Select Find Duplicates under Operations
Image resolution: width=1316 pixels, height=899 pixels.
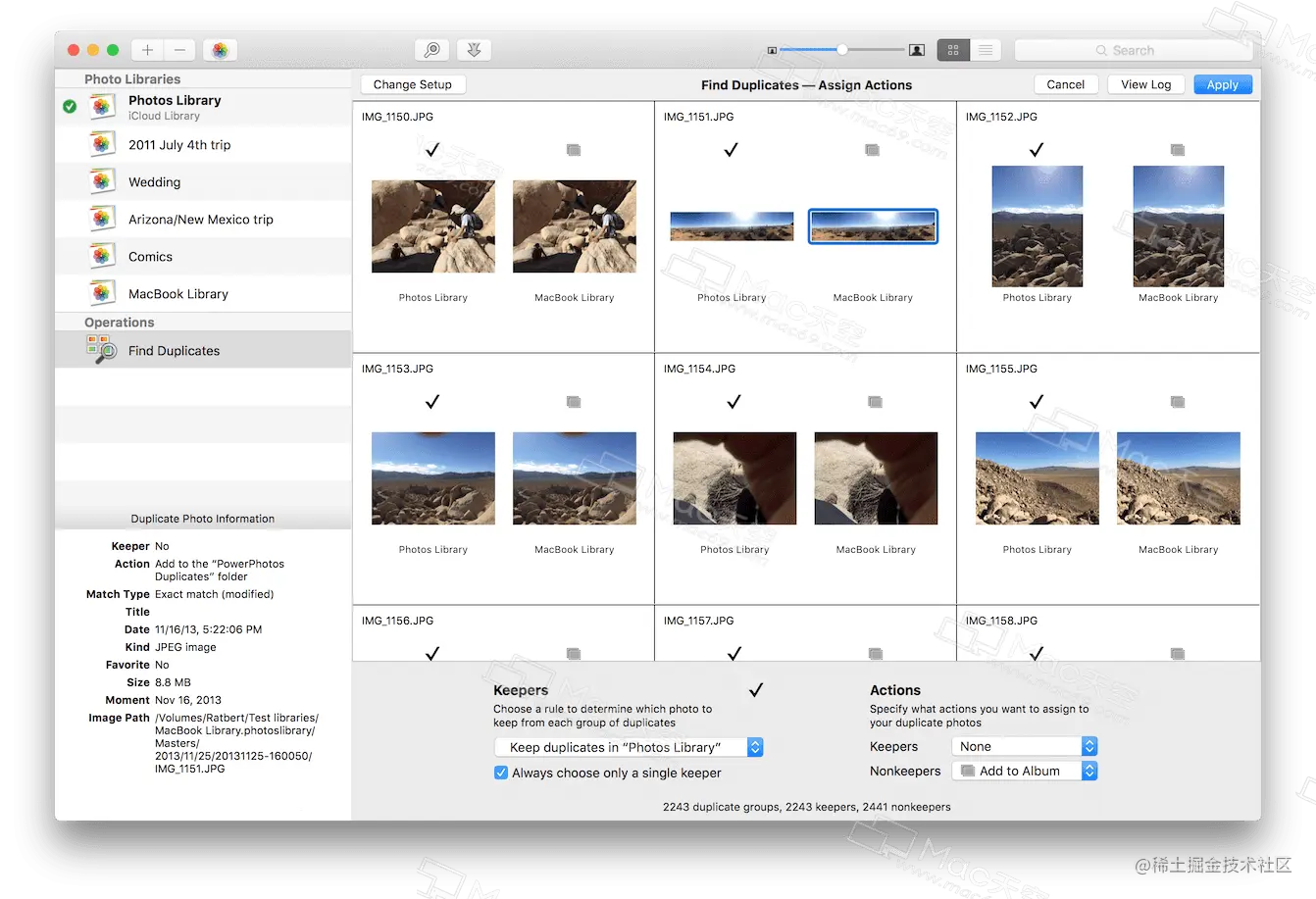[203, 350]
